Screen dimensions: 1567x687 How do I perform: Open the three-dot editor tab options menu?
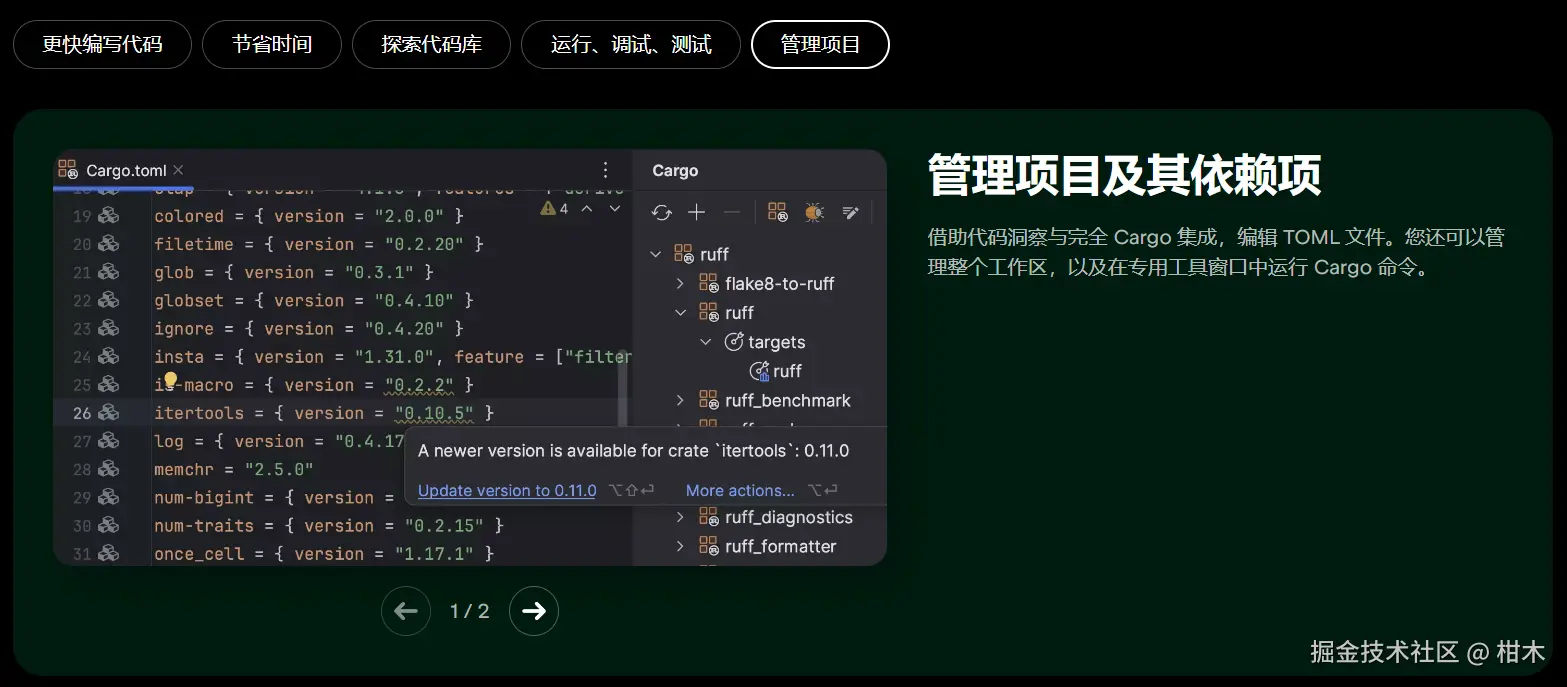tap(605, 170)
